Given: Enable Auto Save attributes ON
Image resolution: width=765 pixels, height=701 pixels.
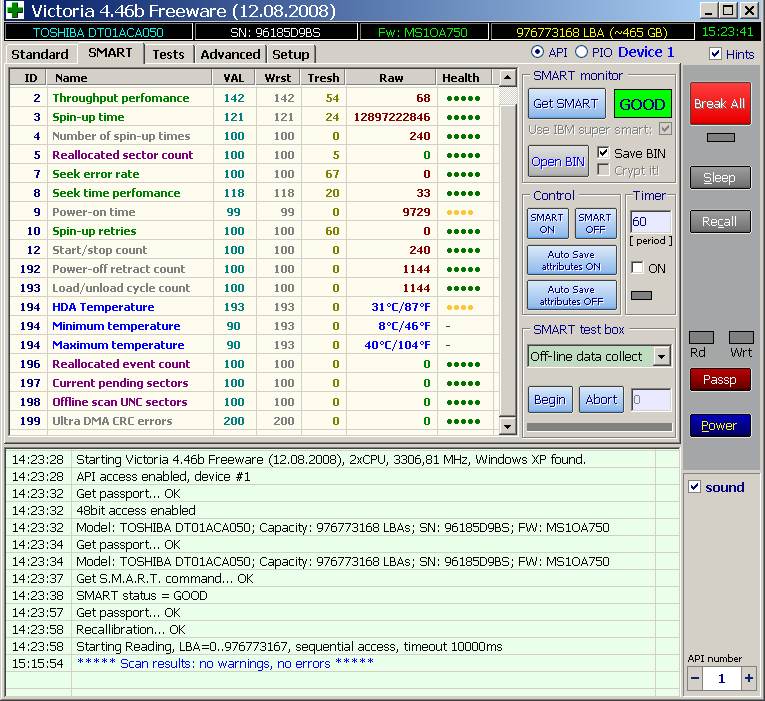Looking at the screenshot, I should pyautogui.click(x=571, y=260).
